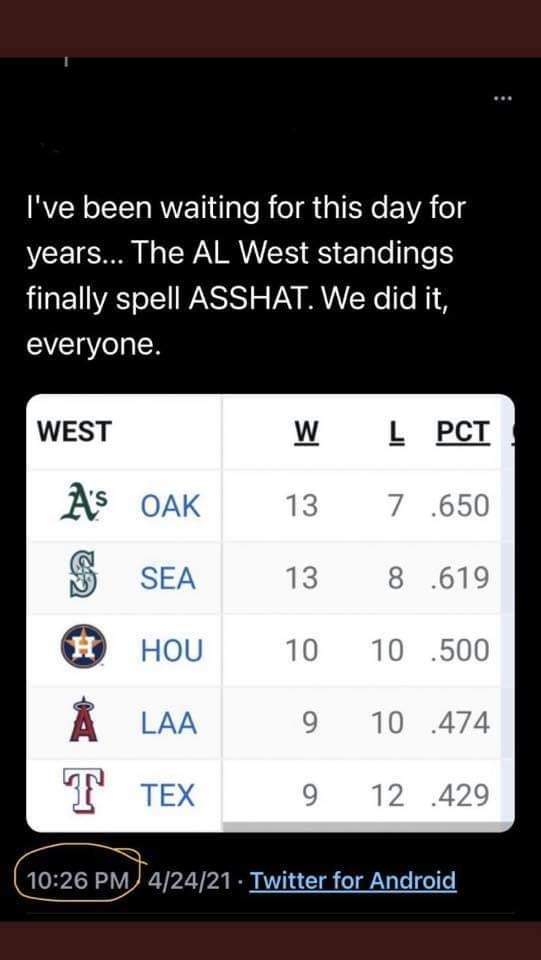Sort standings by the PCT column header
The width and height of the screenshot is (541, 960).
coord(463,432)
